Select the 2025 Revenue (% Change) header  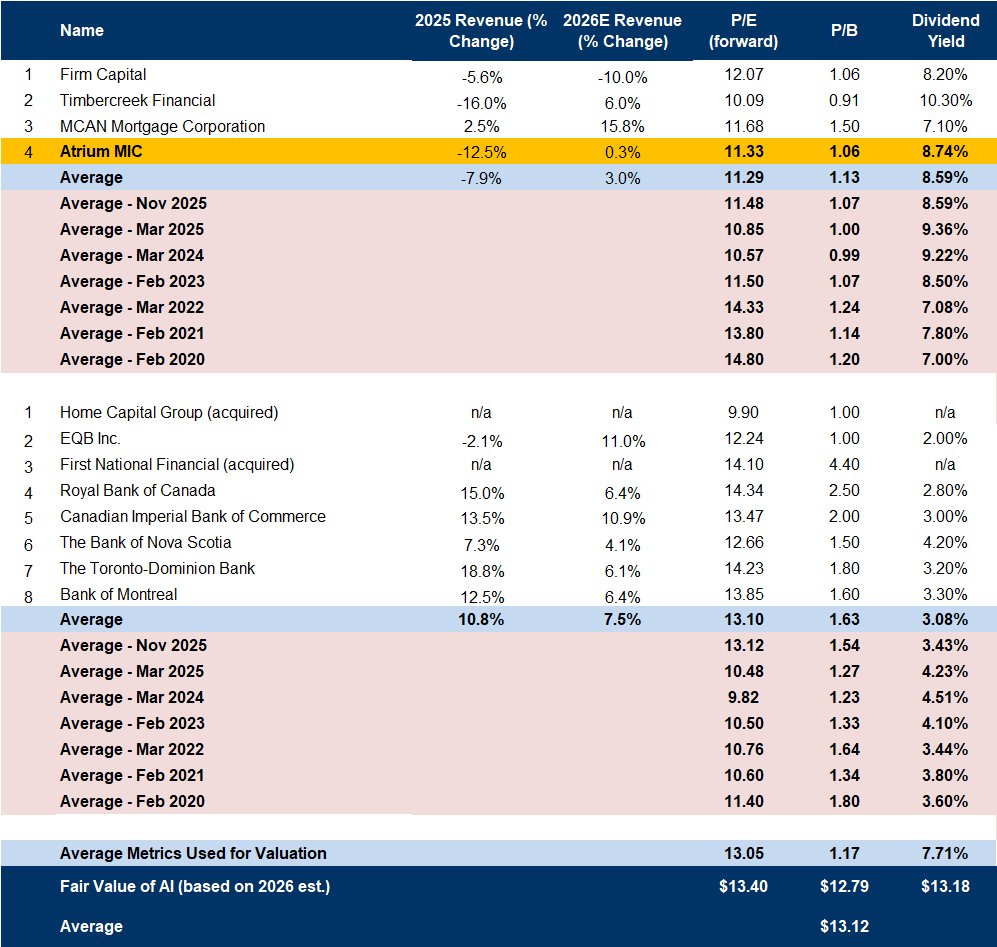click(481, 30)
